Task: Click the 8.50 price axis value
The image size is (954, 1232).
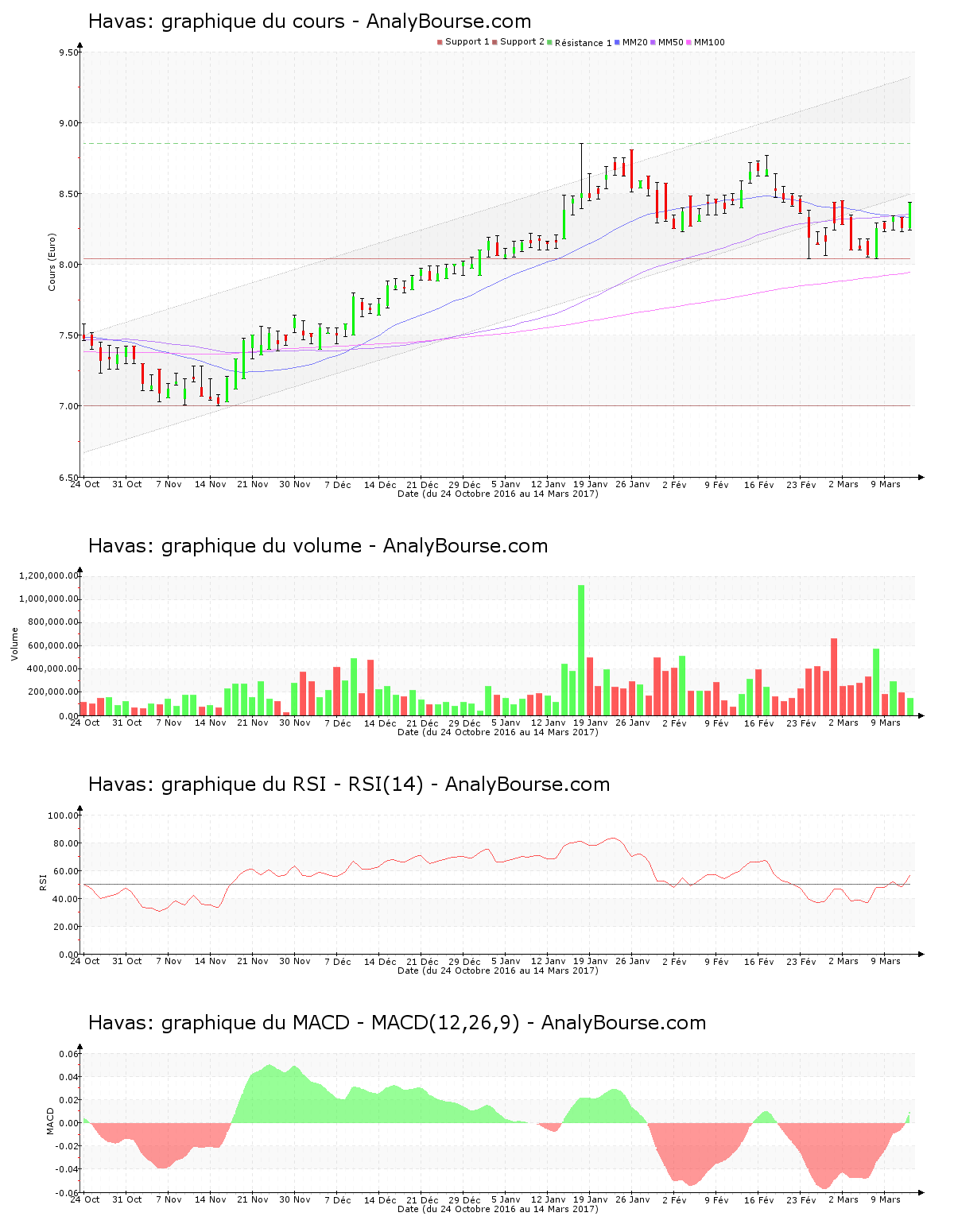Action: tap(68, 194)
